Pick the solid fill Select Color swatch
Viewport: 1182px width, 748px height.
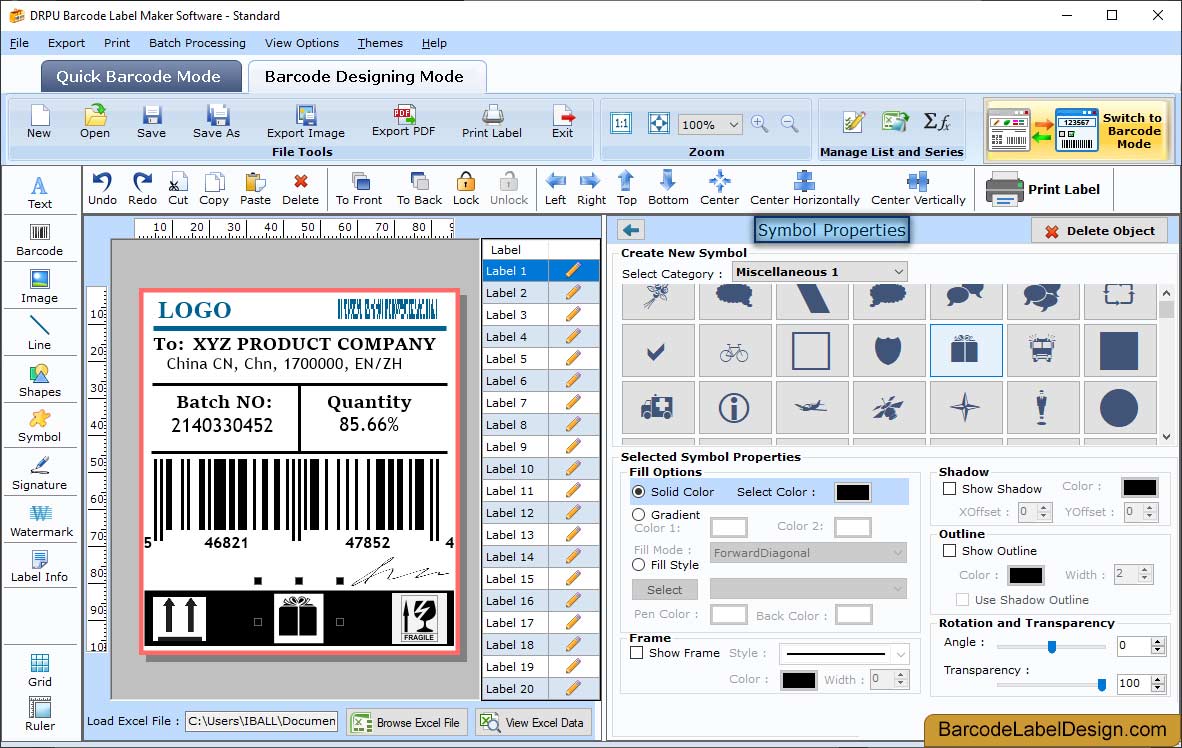pos(853,492)
